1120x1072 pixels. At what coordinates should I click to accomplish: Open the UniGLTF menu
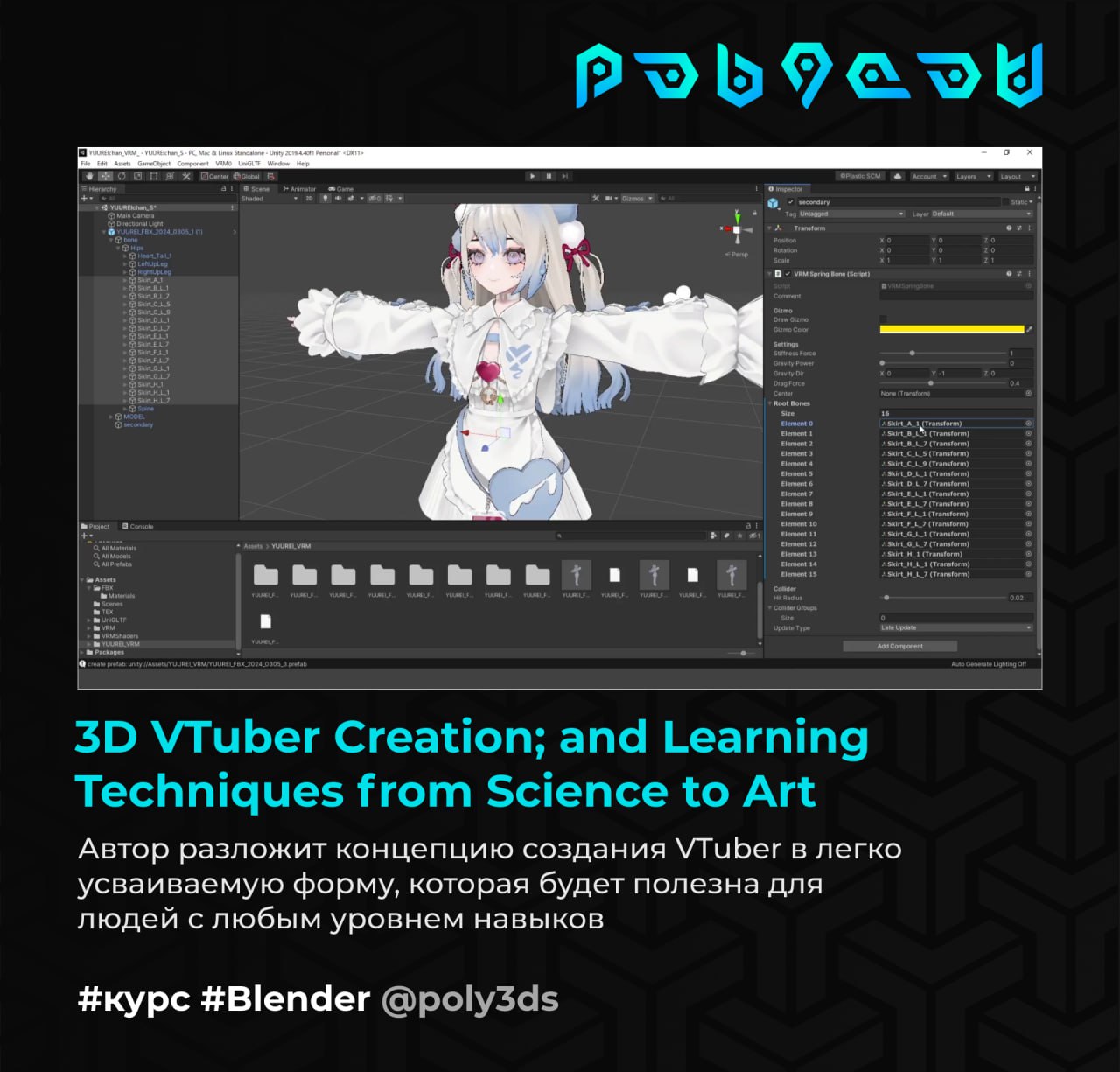pos(249,164)
